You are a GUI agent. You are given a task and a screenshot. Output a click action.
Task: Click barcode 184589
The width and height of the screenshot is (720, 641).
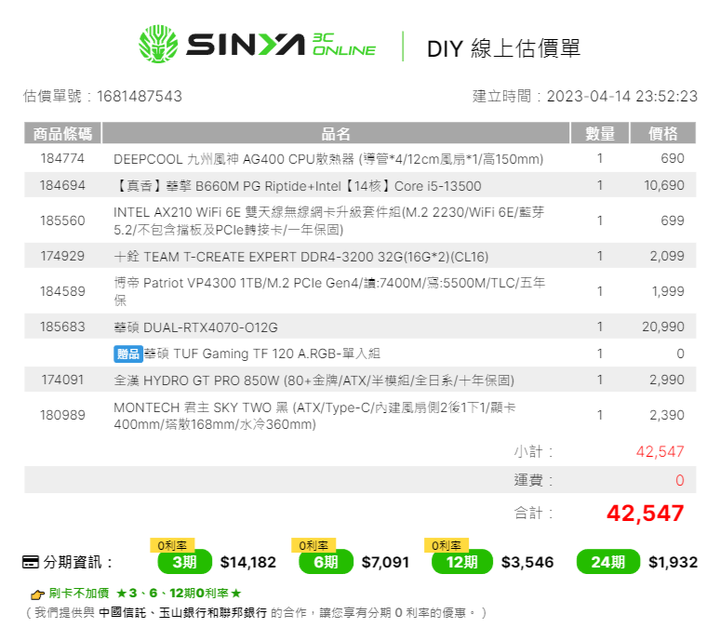[x=62, y=292]
